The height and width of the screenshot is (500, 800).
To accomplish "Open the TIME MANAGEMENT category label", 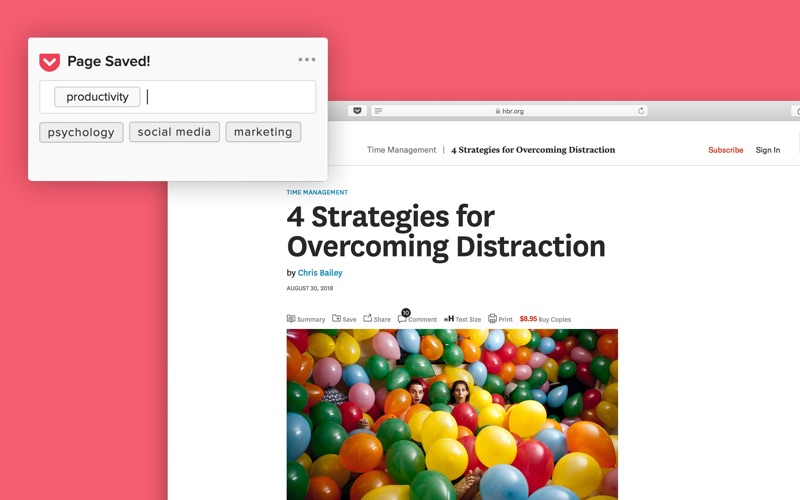I will (x=317, y=192).
